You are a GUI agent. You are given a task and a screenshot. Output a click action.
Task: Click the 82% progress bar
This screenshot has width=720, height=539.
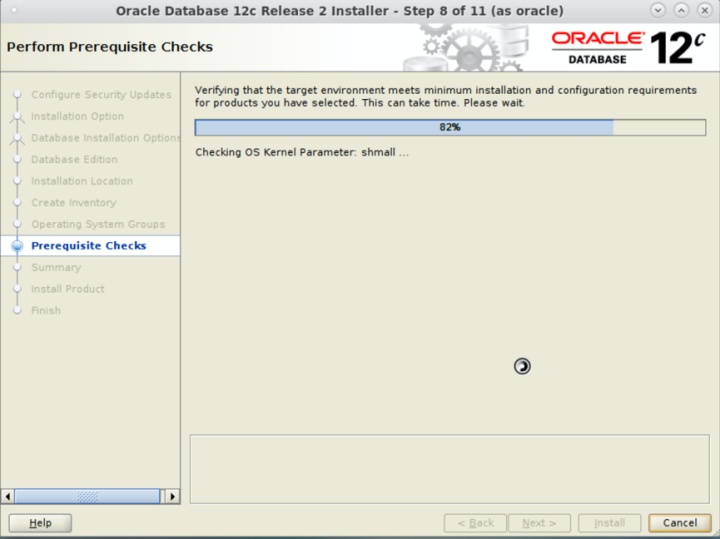click(x=450, y=127)
